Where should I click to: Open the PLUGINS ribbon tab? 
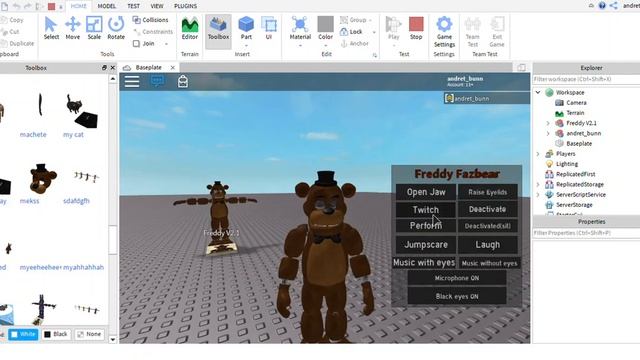185,6
